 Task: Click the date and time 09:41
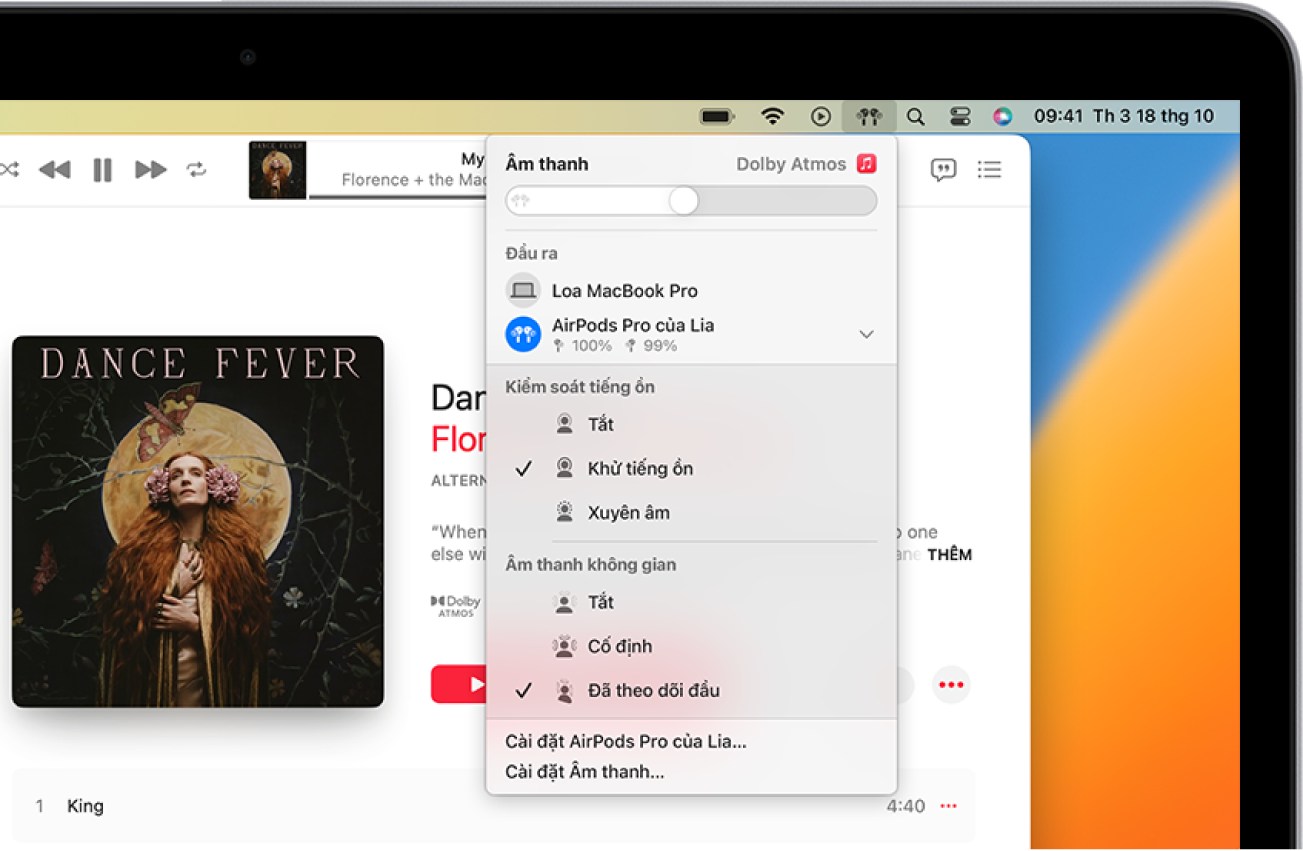1123,116
